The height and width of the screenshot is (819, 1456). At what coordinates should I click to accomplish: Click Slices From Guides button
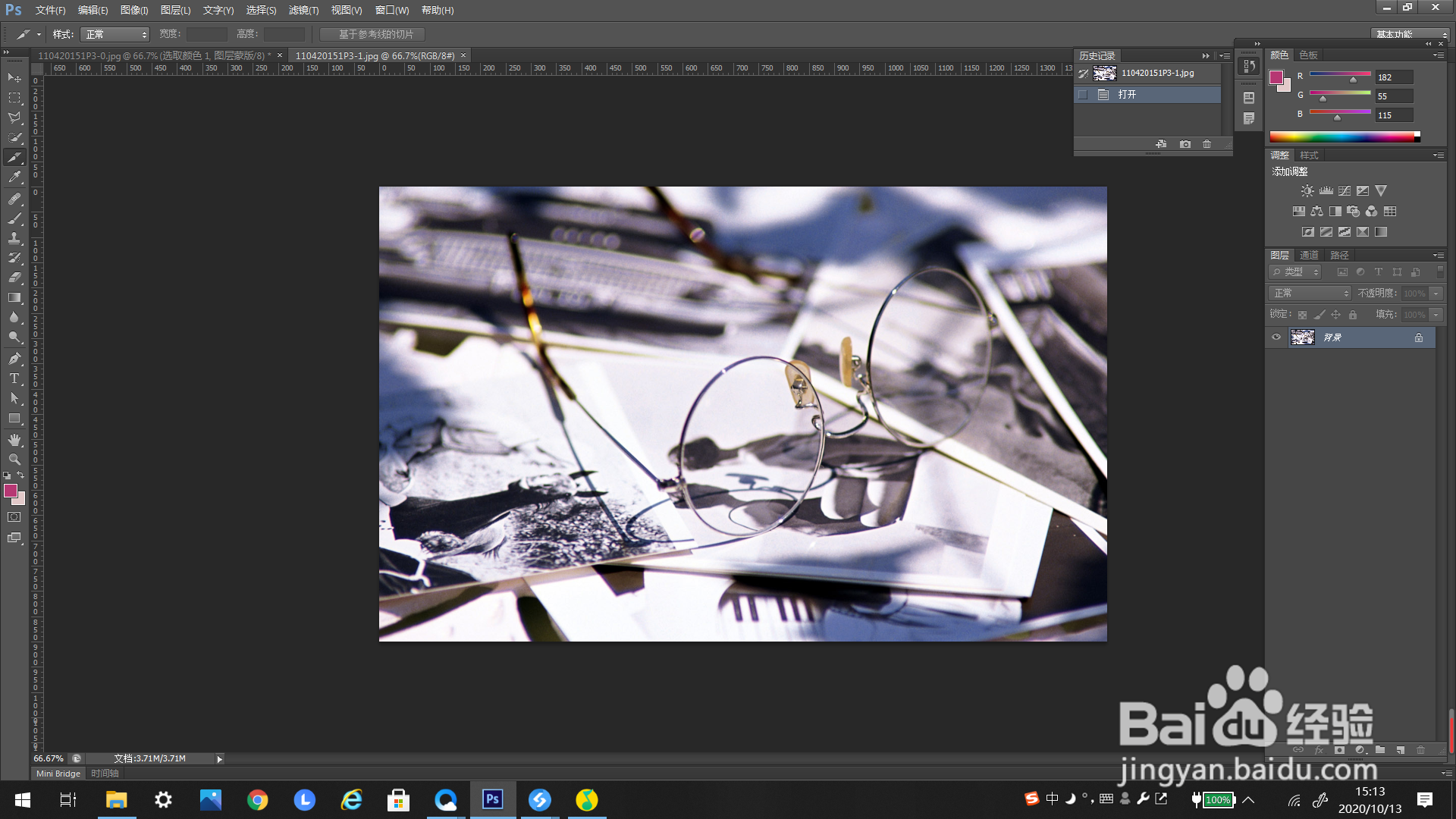click(372, 34)
